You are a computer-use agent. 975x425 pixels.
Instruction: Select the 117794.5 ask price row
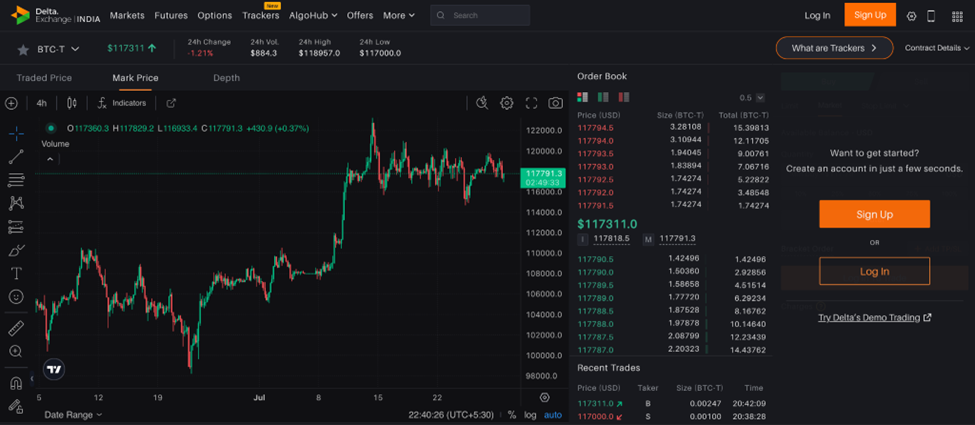point(673,127)
